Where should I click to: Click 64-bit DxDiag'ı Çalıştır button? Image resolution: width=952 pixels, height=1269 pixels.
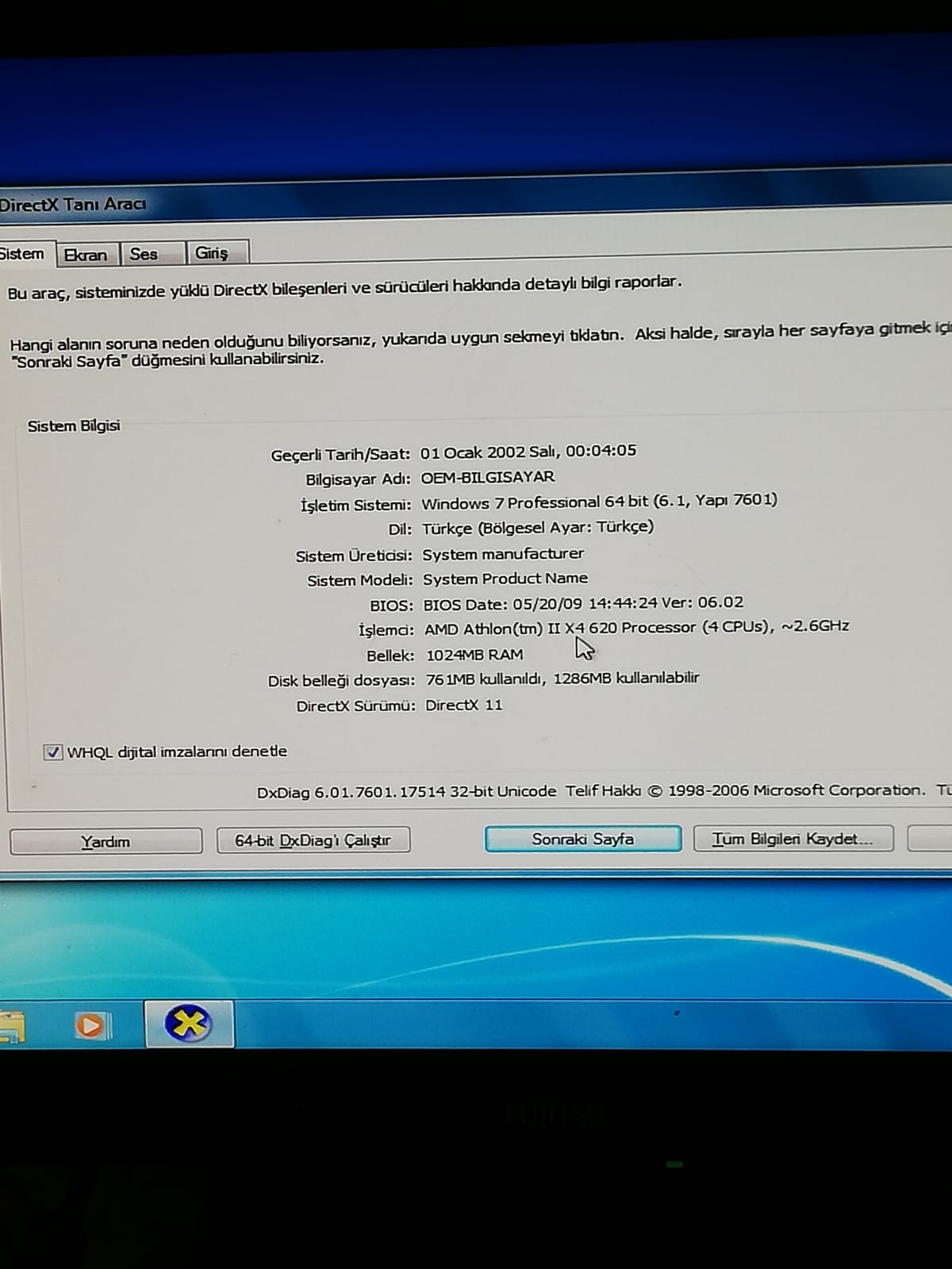pyautogui.click(x=313, y=840)
